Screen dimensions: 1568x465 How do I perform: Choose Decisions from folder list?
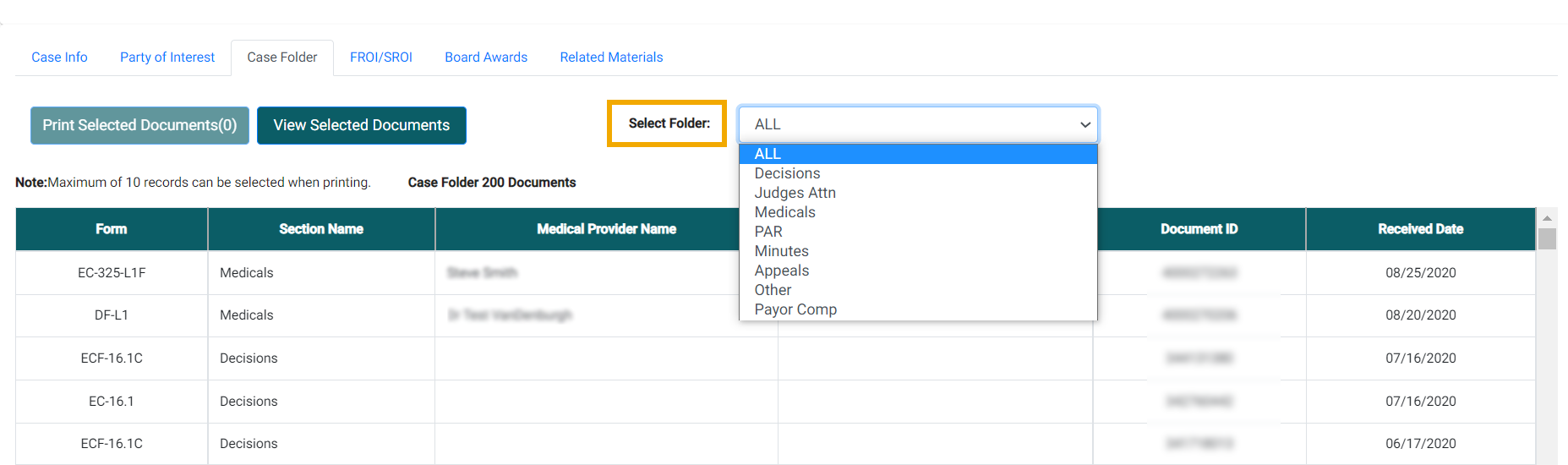click(787, 173)
